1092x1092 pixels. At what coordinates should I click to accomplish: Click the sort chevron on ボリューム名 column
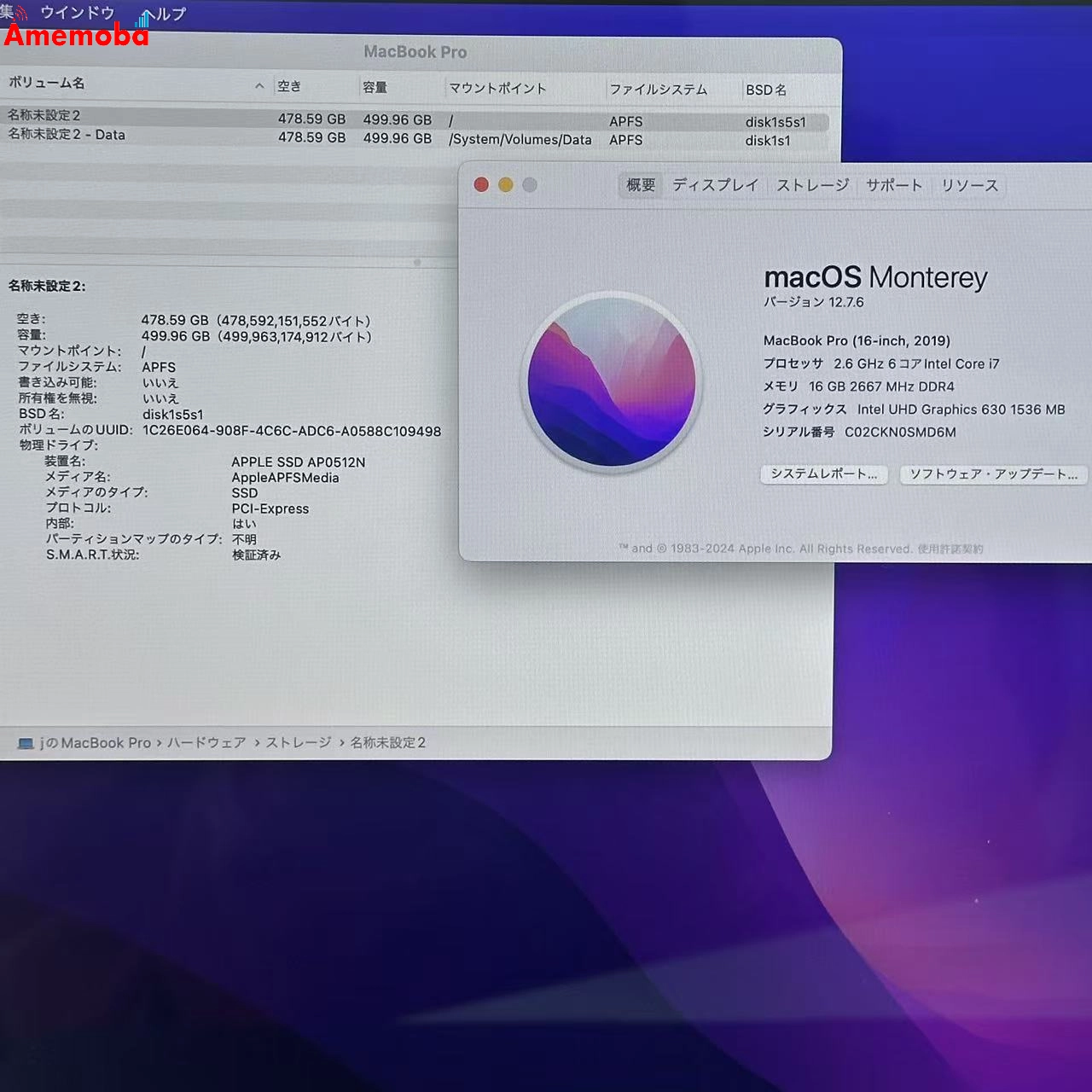pyautogui.click(x=258, y=85)
